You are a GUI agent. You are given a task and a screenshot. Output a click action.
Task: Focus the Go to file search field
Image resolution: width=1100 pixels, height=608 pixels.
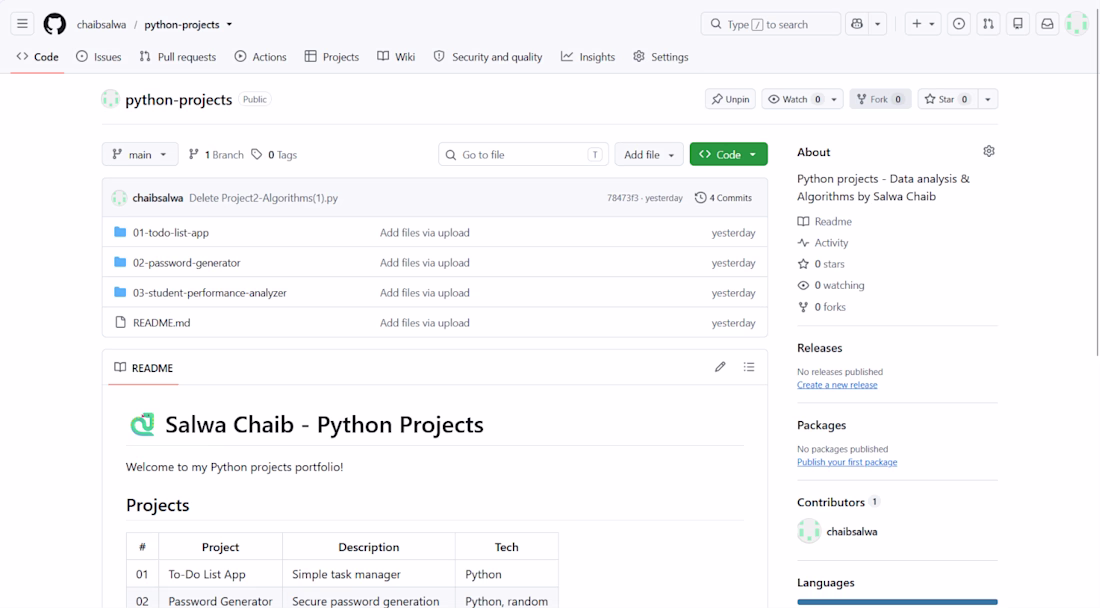523,154
